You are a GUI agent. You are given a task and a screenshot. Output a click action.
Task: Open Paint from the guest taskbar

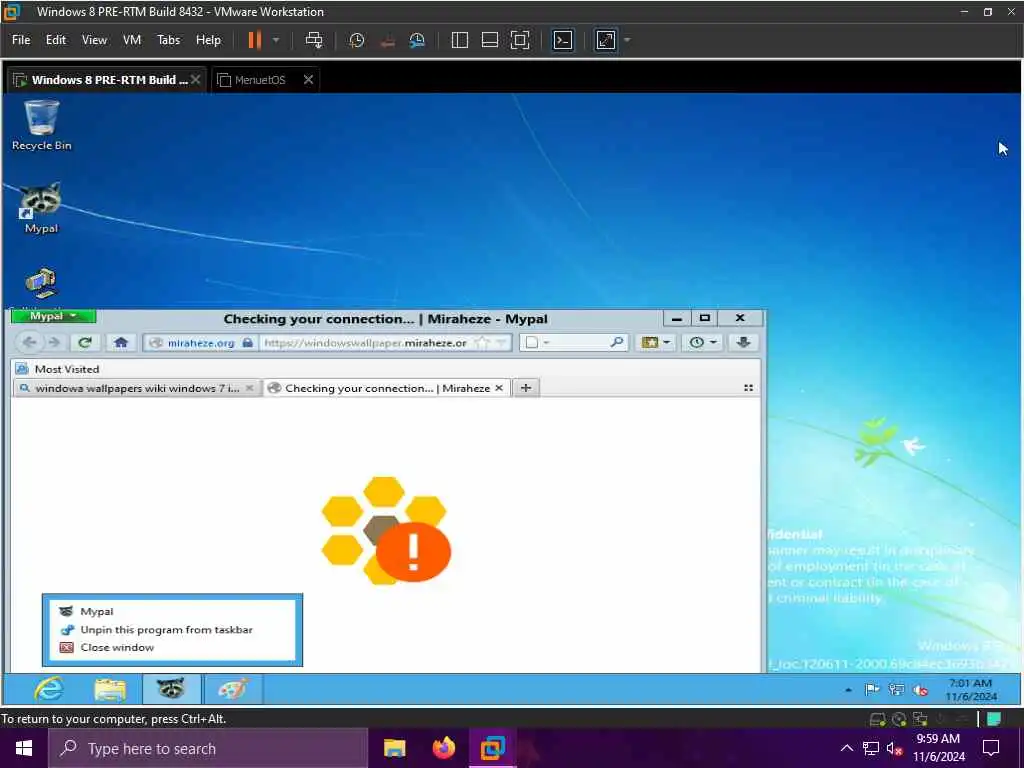pos(233,690)
